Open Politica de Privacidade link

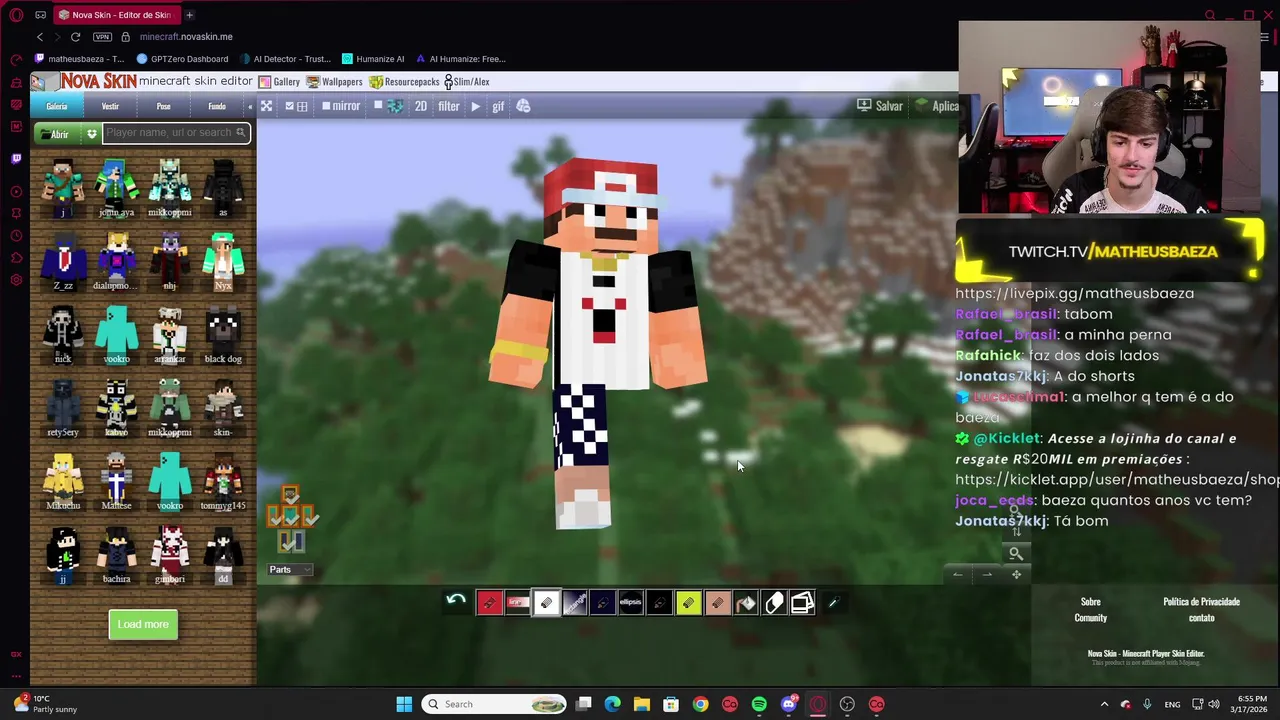click(x=1201, y=602)
